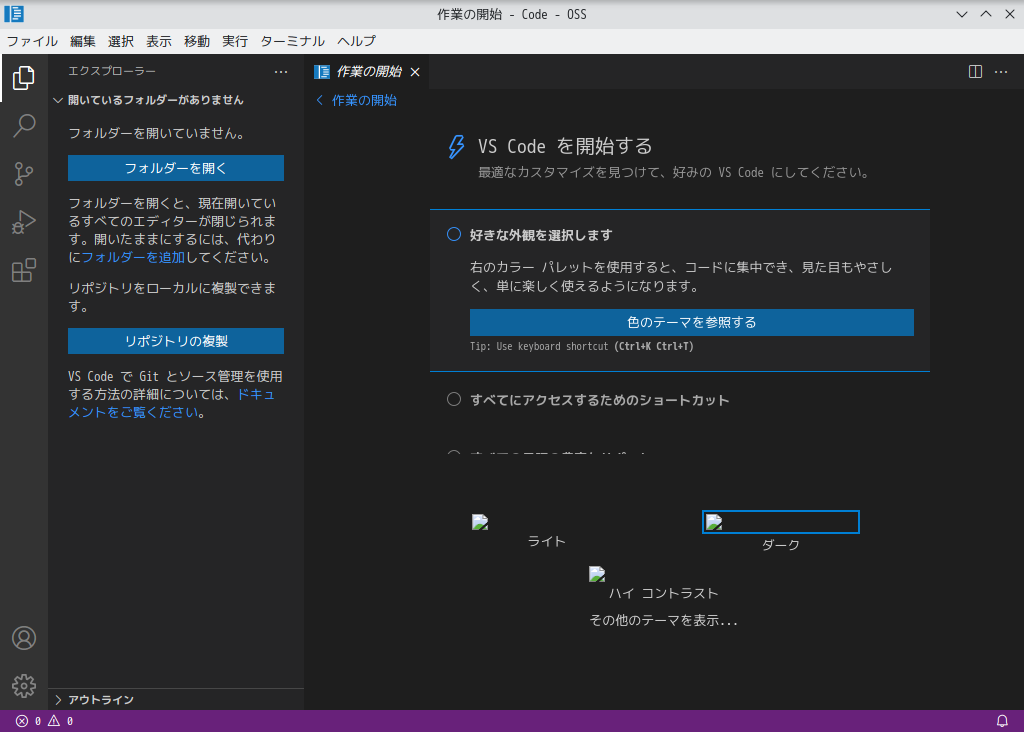Open Explorer panel more actions ellipsis
1024x732 pixels.
point(281,72)
